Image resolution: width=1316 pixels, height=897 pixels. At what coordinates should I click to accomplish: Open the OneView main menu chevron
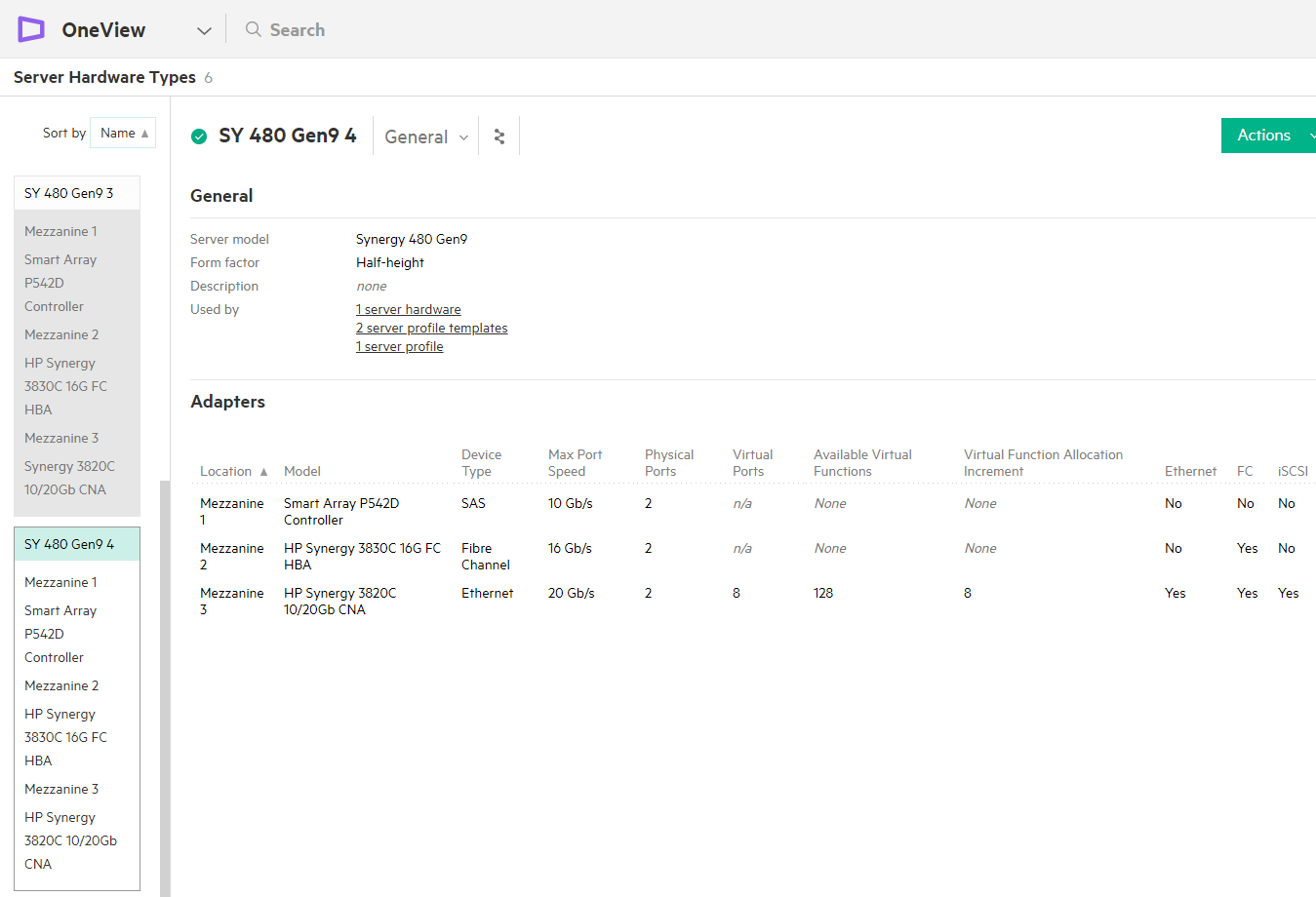[204, 30]
